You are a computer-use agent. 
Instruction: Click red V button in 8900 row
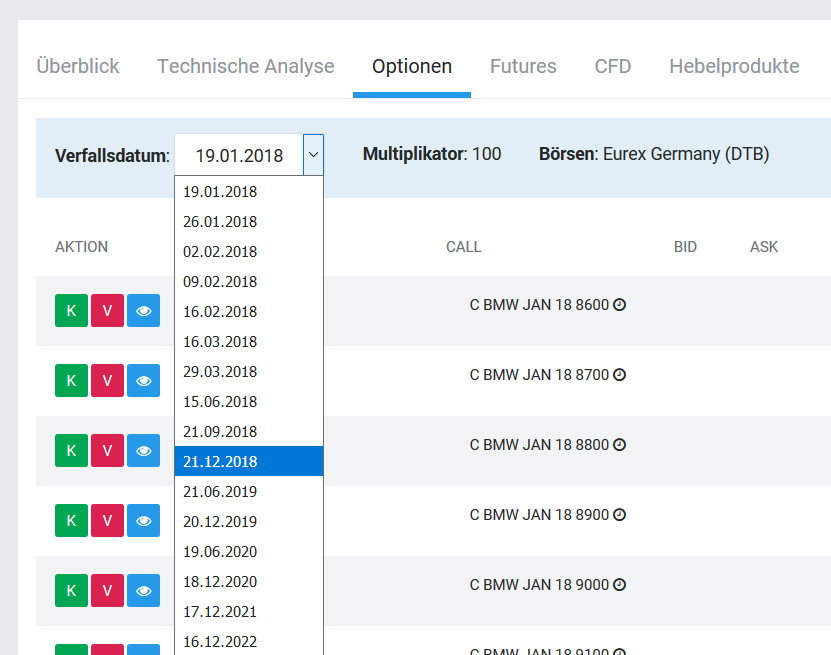click(108, 520)
